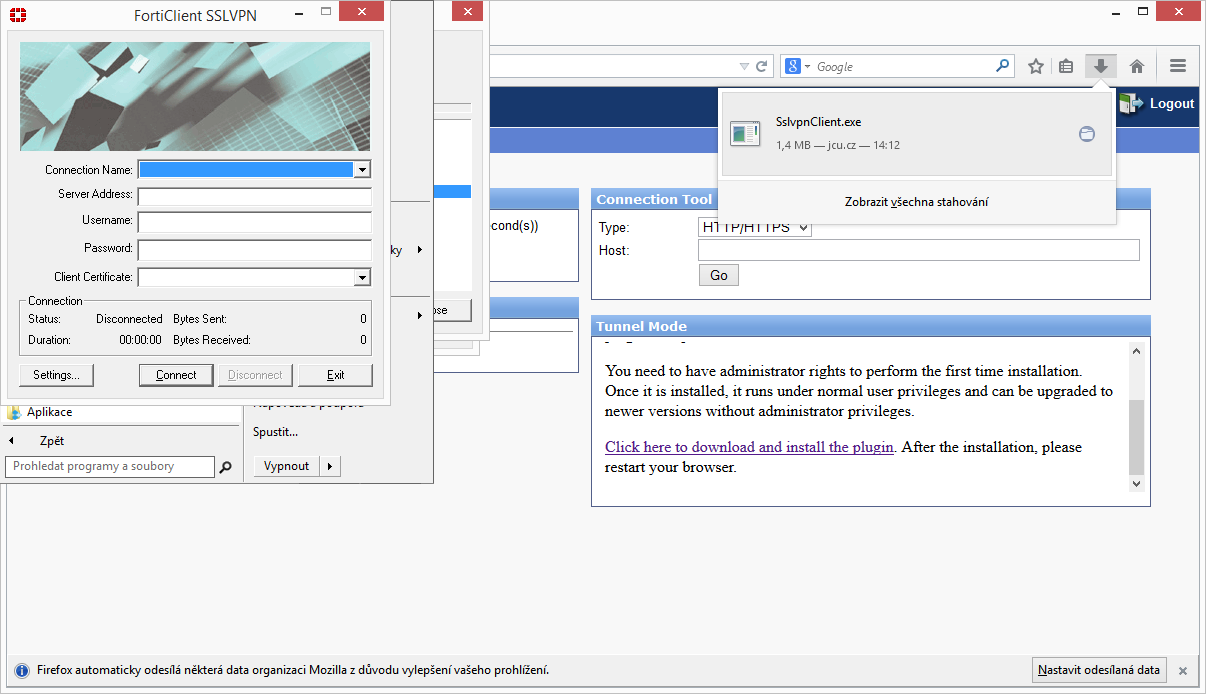Select Zpět in the start menu
The image size is (1206, 694).
pos(52,441)
